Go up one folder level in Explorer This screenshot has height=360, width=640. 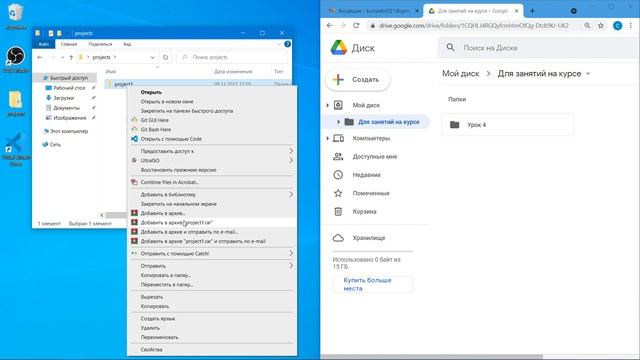(71, 57)
